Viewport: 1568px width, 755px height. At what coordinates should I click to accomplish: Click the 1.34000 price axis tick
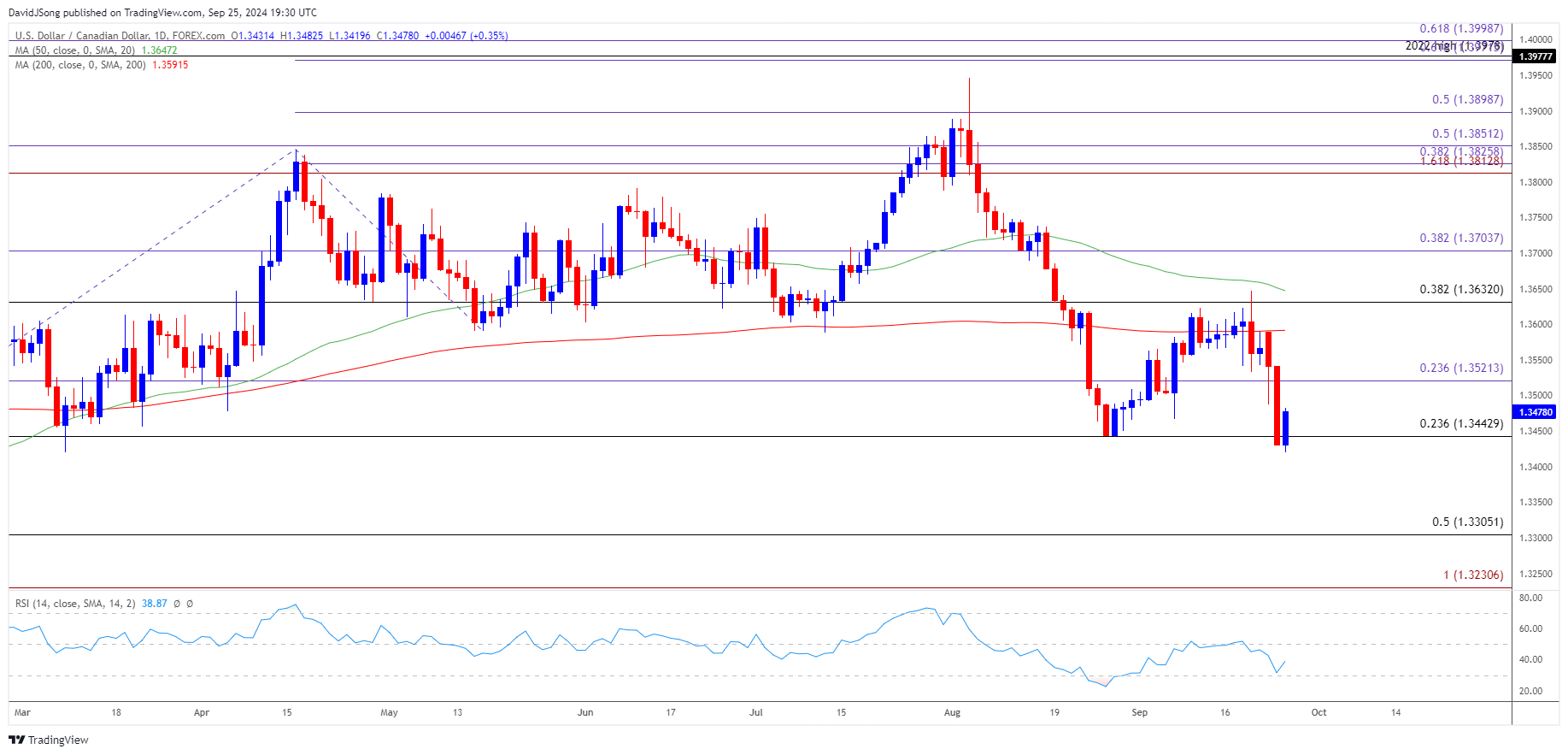pos(1536,467)
